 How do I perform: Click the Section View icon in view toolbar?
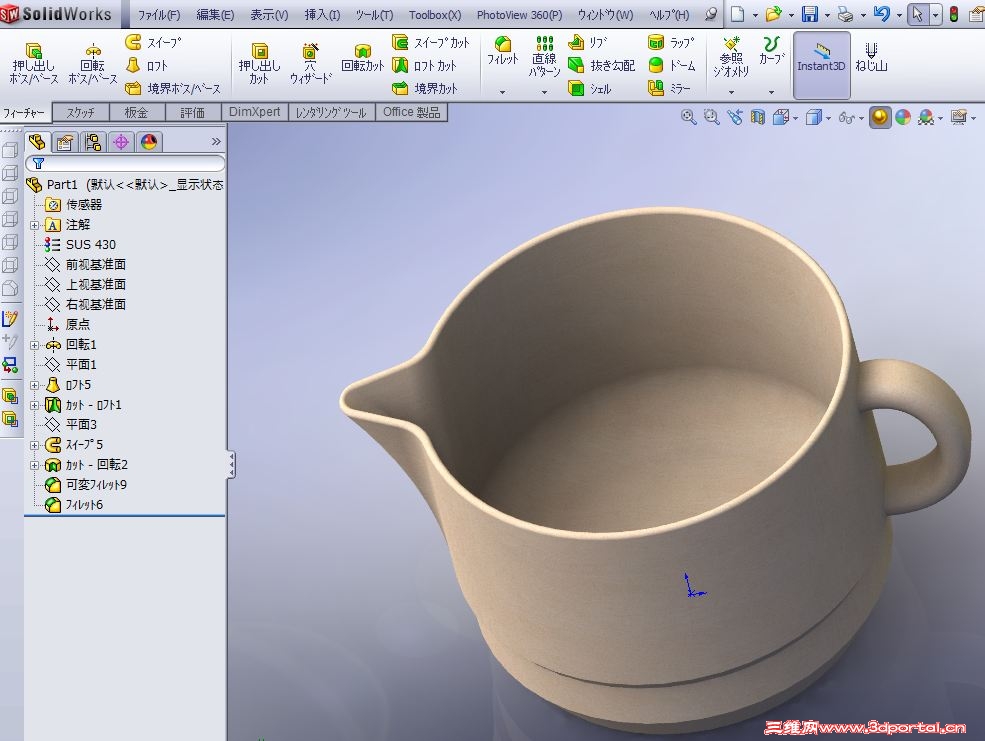(758, 117)
